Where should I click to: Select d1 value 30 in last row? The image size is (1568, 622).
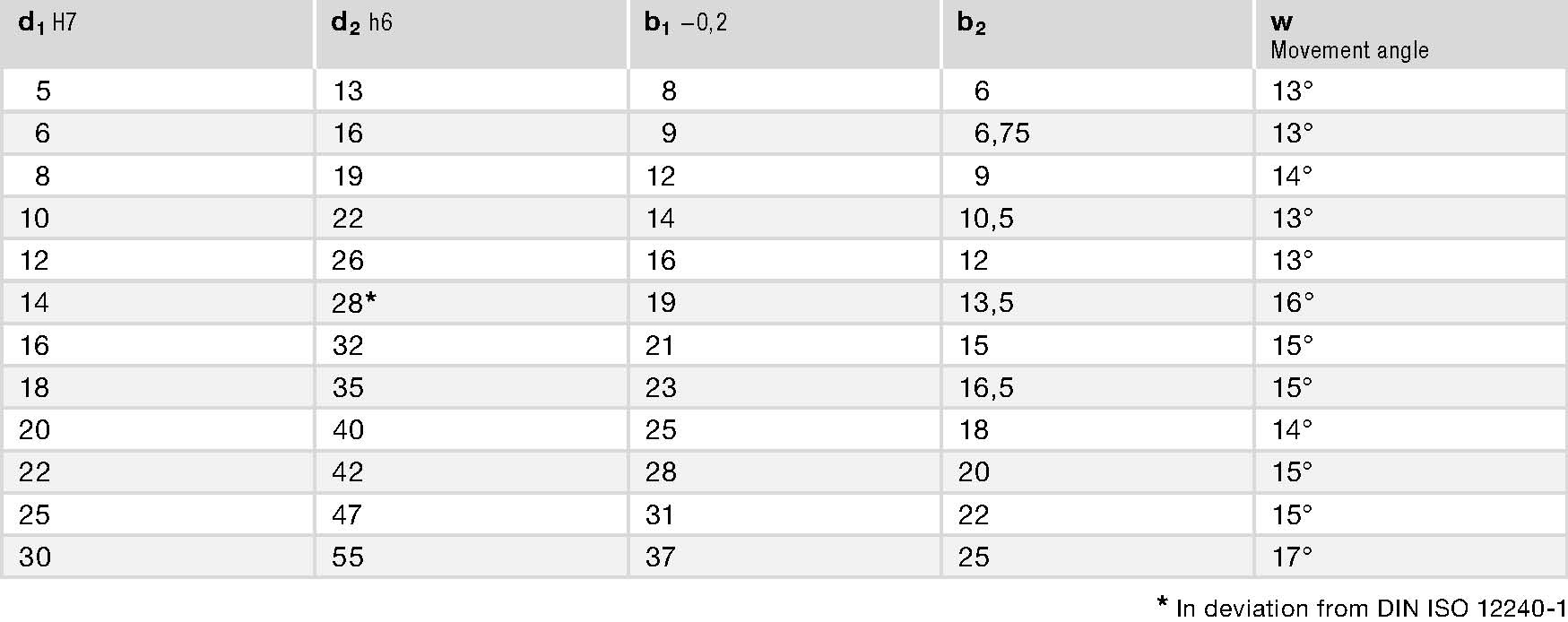coord(35,557)
